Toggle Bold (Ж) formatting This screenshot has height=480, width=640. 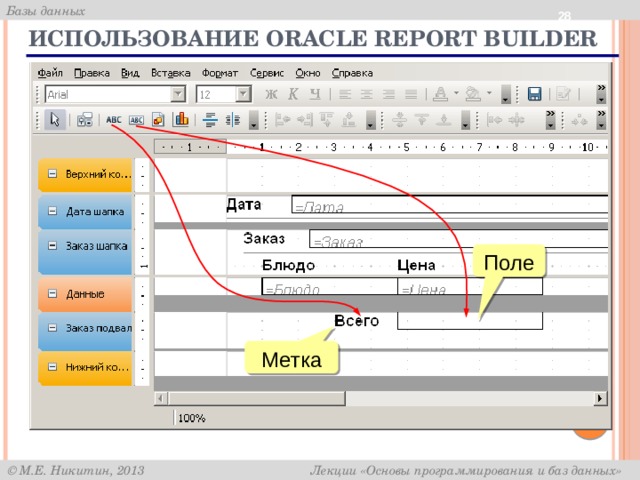pos(271,95)
